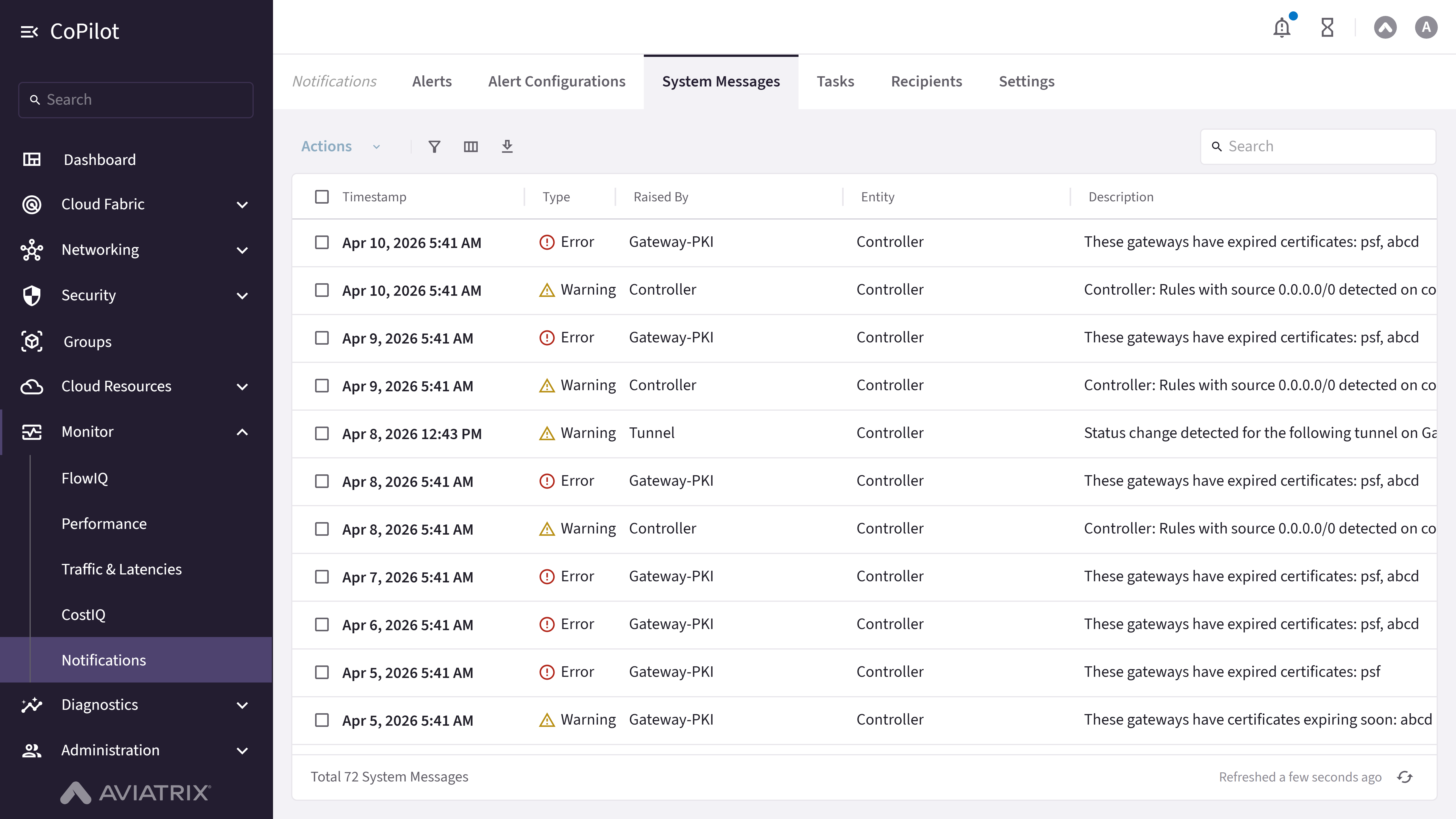Open the user avatar account menu
Screen dimensions: 1456x819
(x=1426, y=27)
